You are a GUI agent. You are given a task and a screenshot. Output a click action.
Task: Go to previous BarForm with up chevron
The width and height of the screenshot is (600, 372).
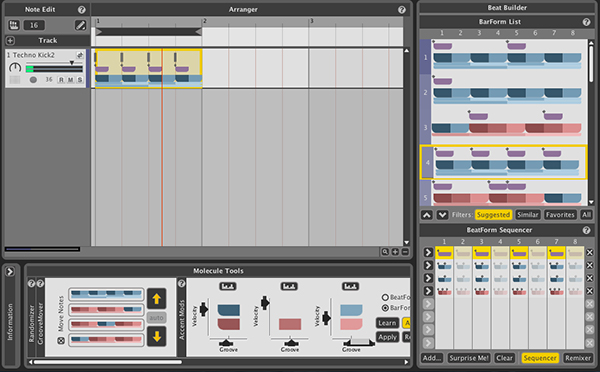pyautogui.click(x=427, y=215)
